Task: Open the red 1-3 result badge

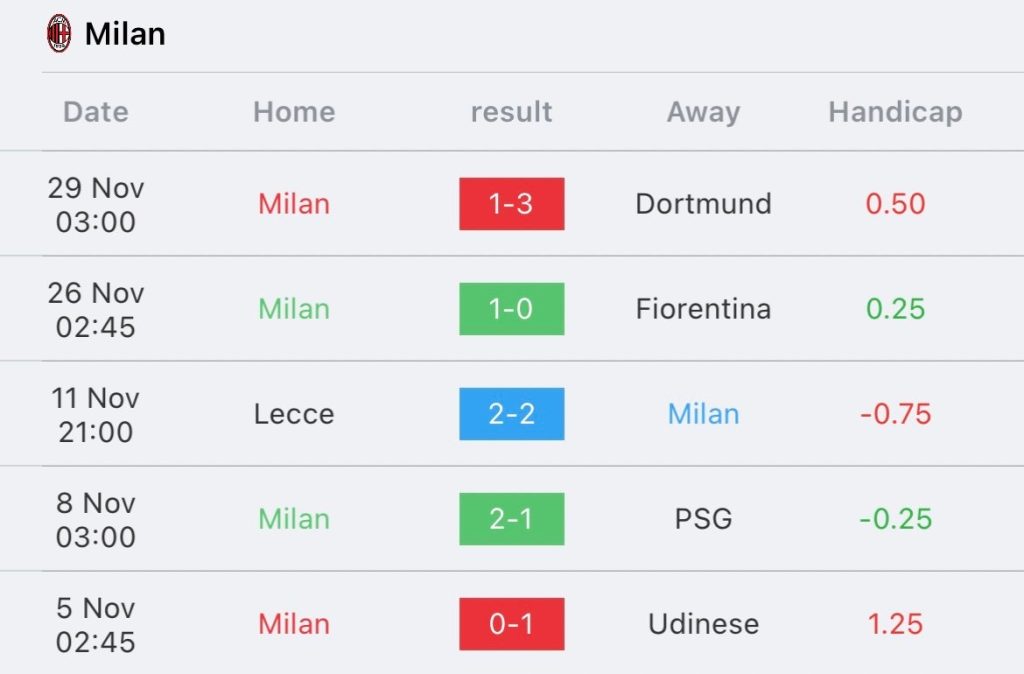Action: pyautogui.click(x=511, y=204)
